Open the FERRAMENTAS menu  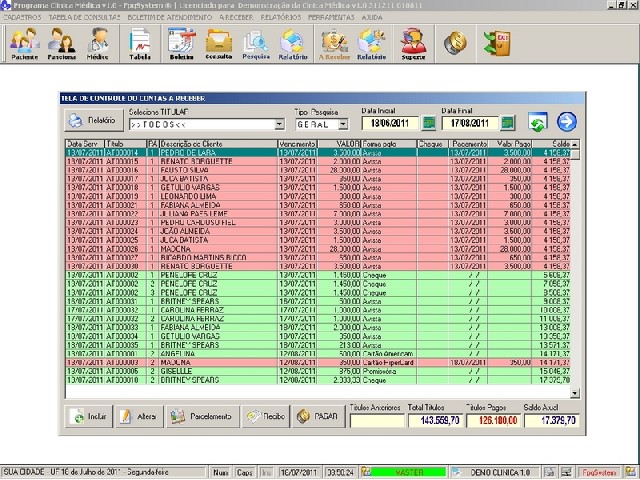[331, 18]
